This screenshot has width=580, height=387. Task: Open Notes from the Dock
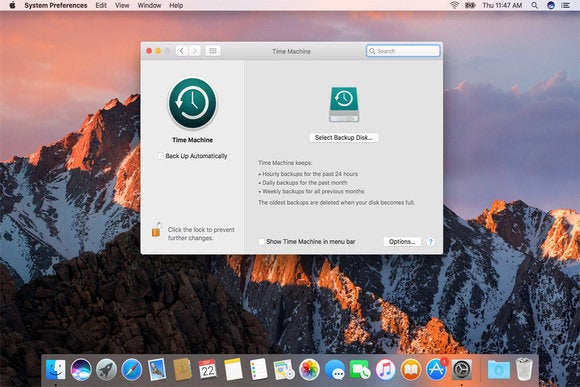pos(233,369)
